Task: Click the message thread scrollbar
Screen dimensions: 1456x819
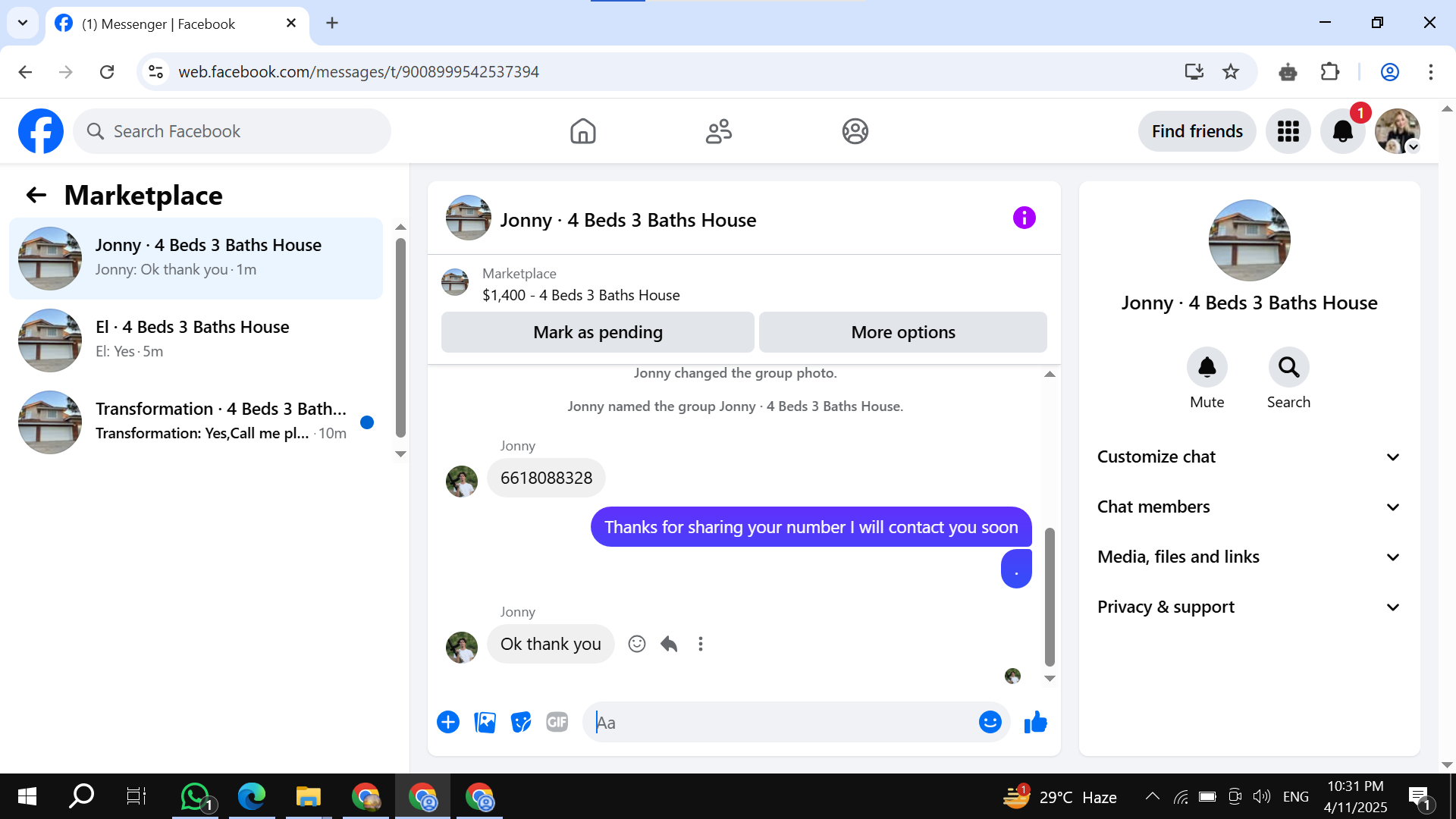Action: pyautogui.click(x=1050, y=596)
